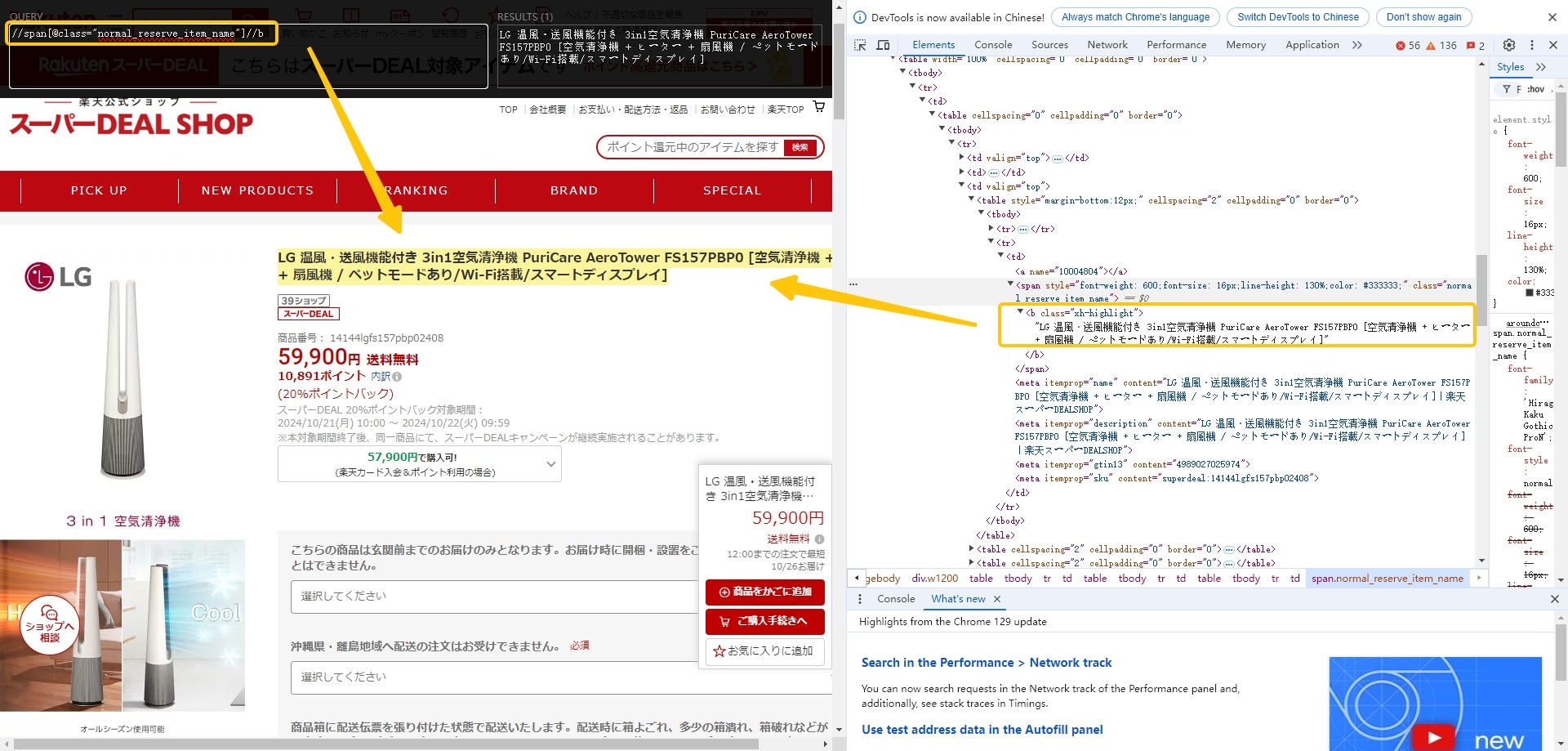Expand the 57,900円 purchase option dropdown
Screen dimensions: 1568x751
(419, 464)
